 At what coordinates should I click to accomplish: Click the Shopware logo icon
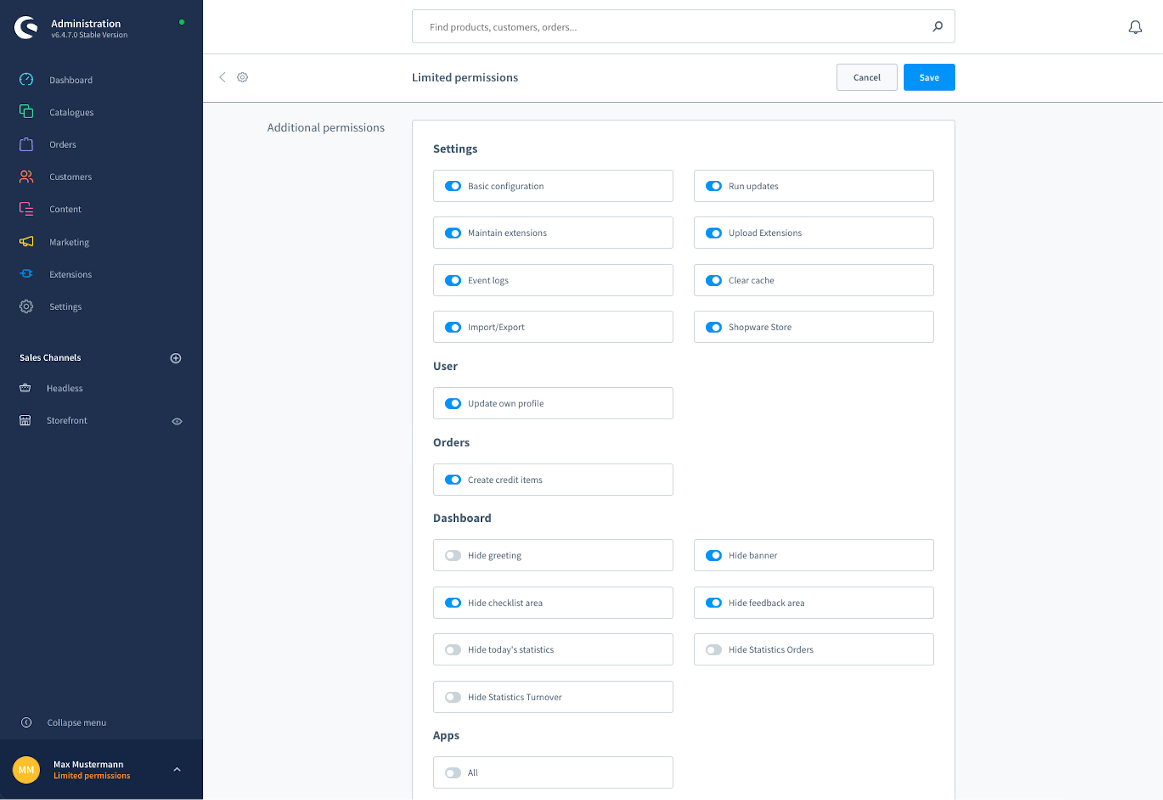[x=26, y=27]
